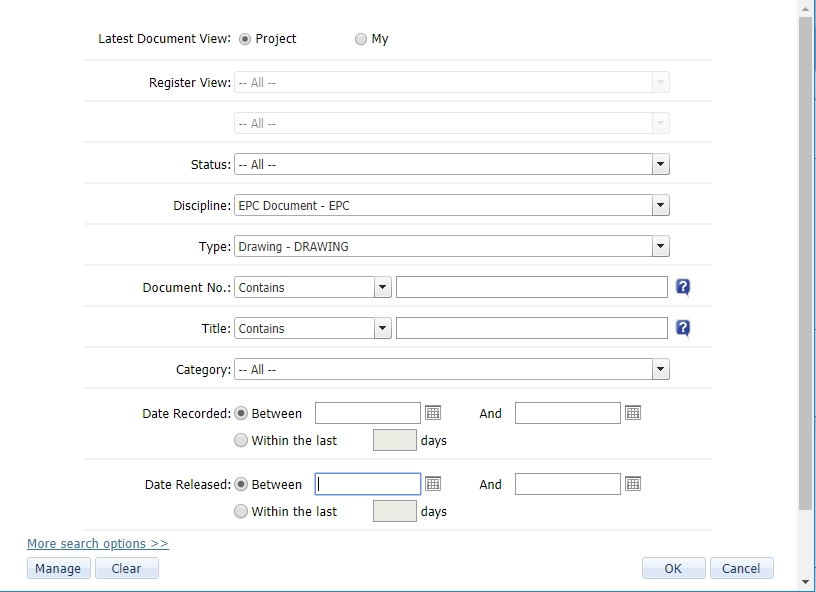
Task: Select the 'My' latest document view
Action: click(360, 38)
